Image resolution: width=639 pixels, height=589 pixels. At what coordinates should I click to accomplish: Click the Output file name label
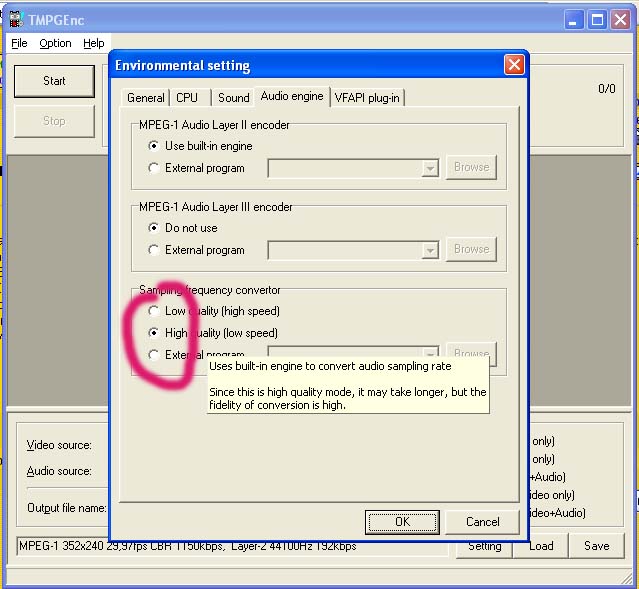click(67, 508)
